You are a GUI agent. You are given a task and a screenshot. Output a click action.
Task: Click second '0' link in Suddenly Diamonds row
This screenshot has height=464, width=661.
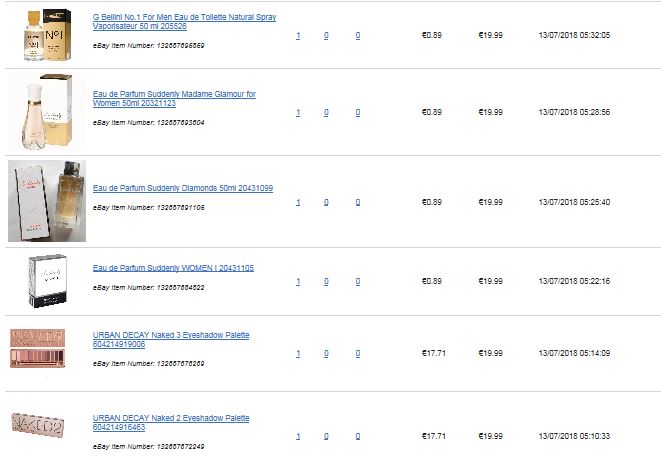pyautogui.click(x=357, y=202)
